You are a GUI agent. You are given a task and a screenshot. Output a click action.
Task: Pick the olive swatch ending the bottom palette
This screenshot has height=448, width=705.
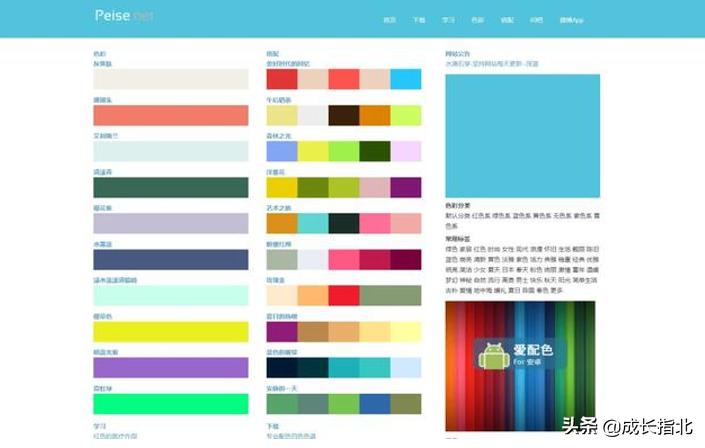406,404
